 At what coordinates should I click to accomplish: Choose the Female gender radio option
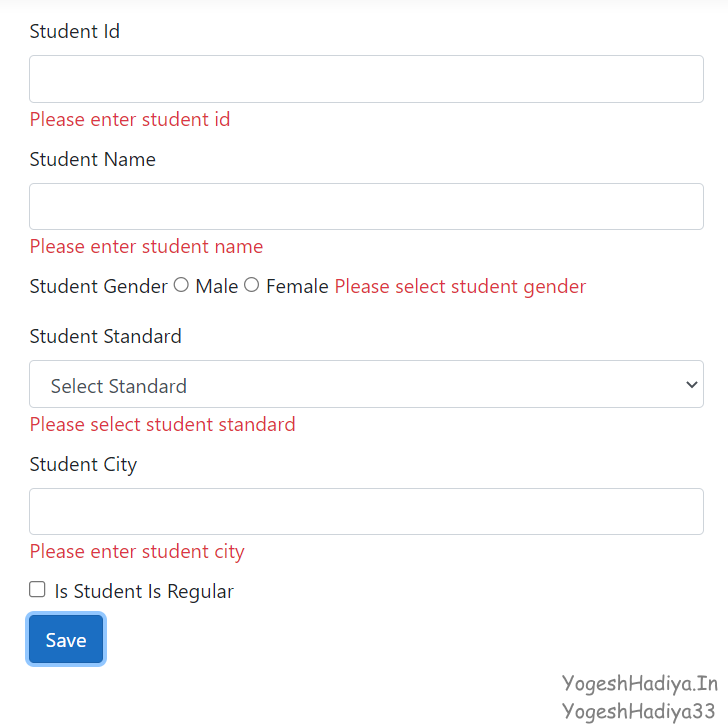(252, 285)
